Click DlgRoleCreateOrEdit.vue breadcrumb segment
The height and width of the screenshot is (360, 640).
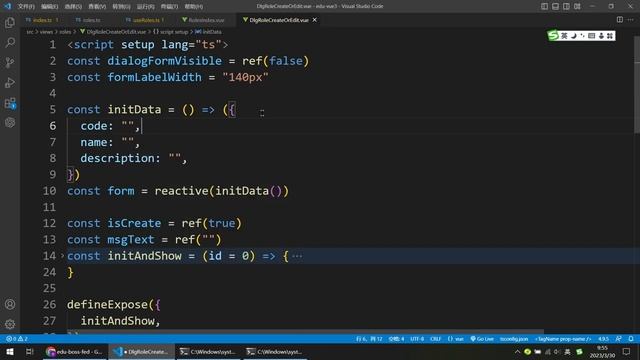113,32
